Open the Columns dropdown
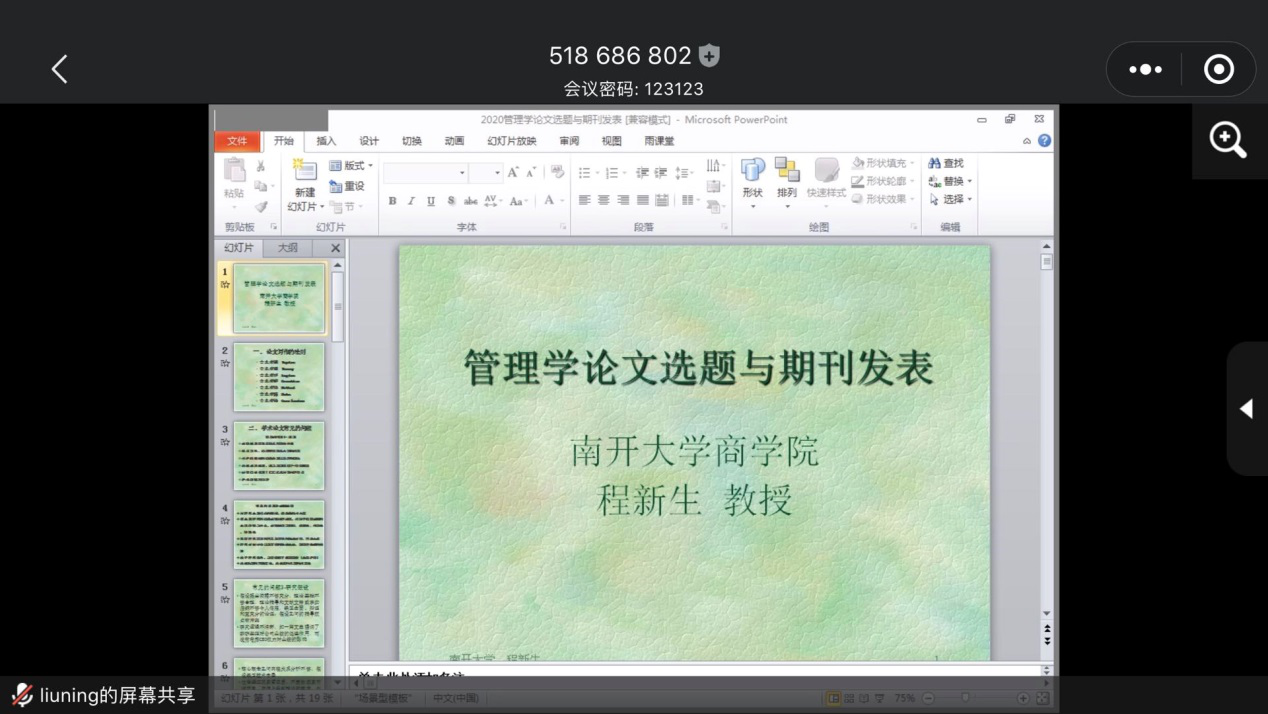Screen dimensions: 1268x714 pos(690,201)
